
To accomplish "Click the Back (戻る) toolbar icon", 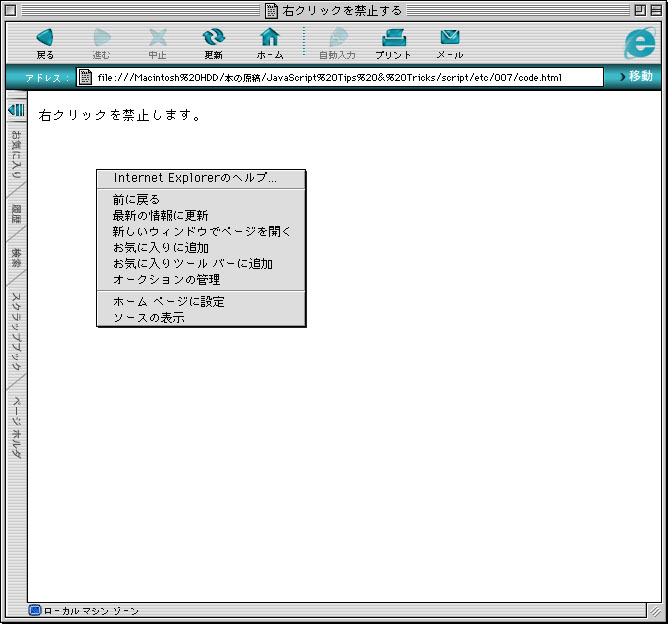I will (x=44, y=40).
